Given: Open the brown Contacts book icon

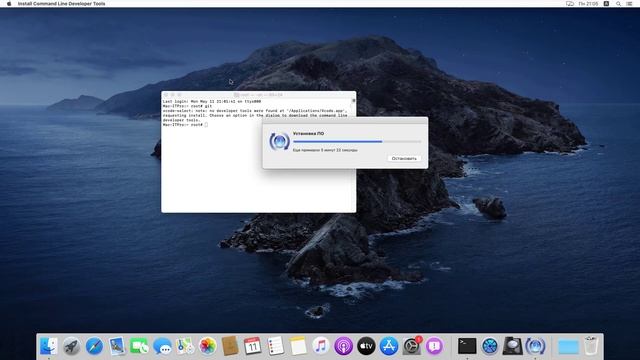Looking at the screenshot, I should (230, 346).
